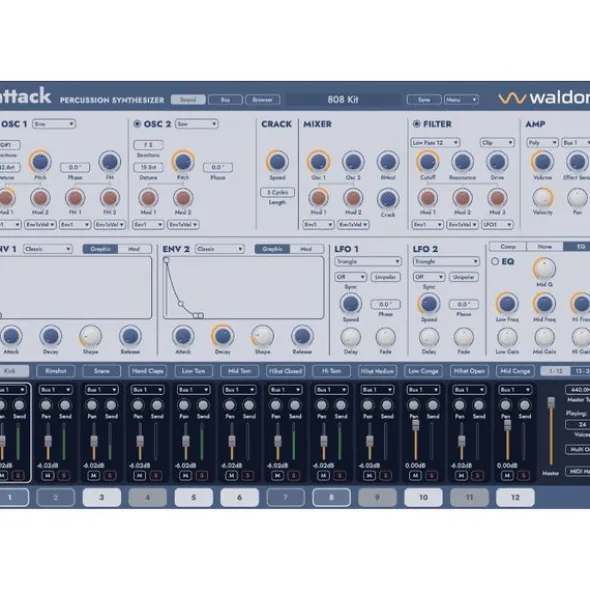Click the Filter Drive knob

pos(497,161)
